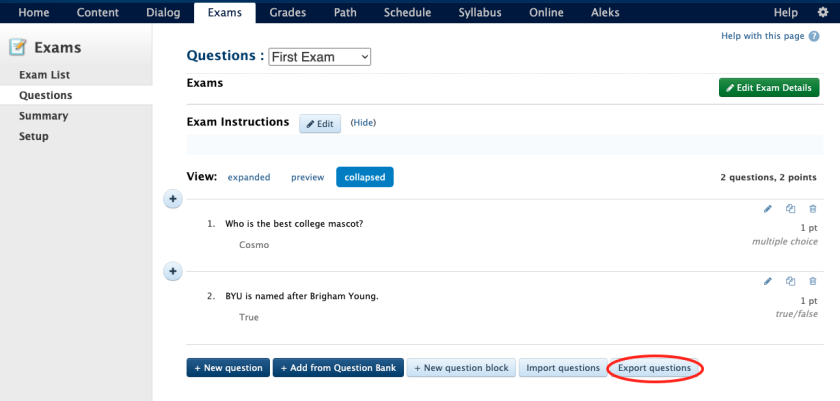The image size is (840, 401).
Task: Edit question 1 with pencil icon
Action: [x=768, y=209]
